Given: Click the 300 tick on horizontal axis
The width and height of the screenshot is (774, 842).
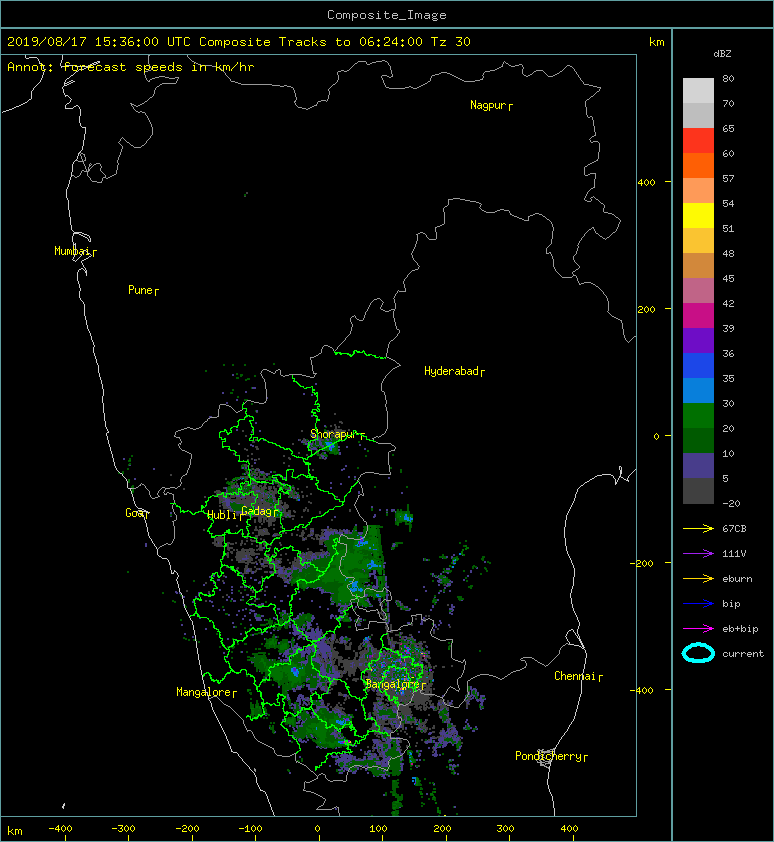Looking at the screenshot, I should point(505,829).
